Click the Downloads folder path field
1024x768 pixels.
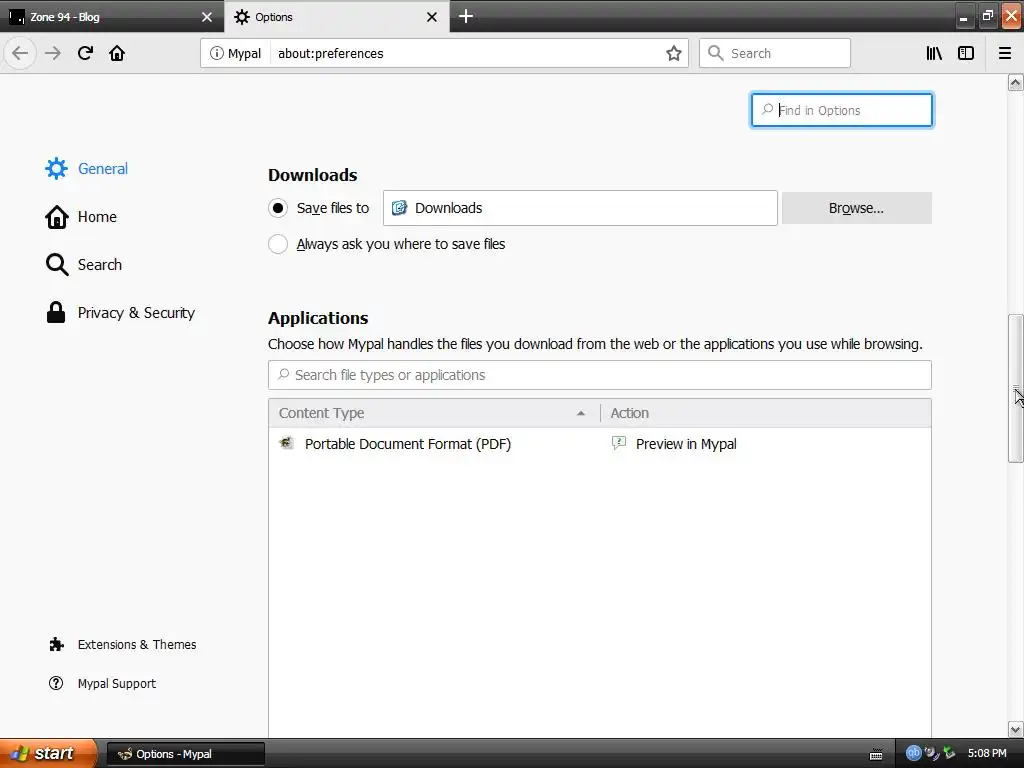point(580,208)
